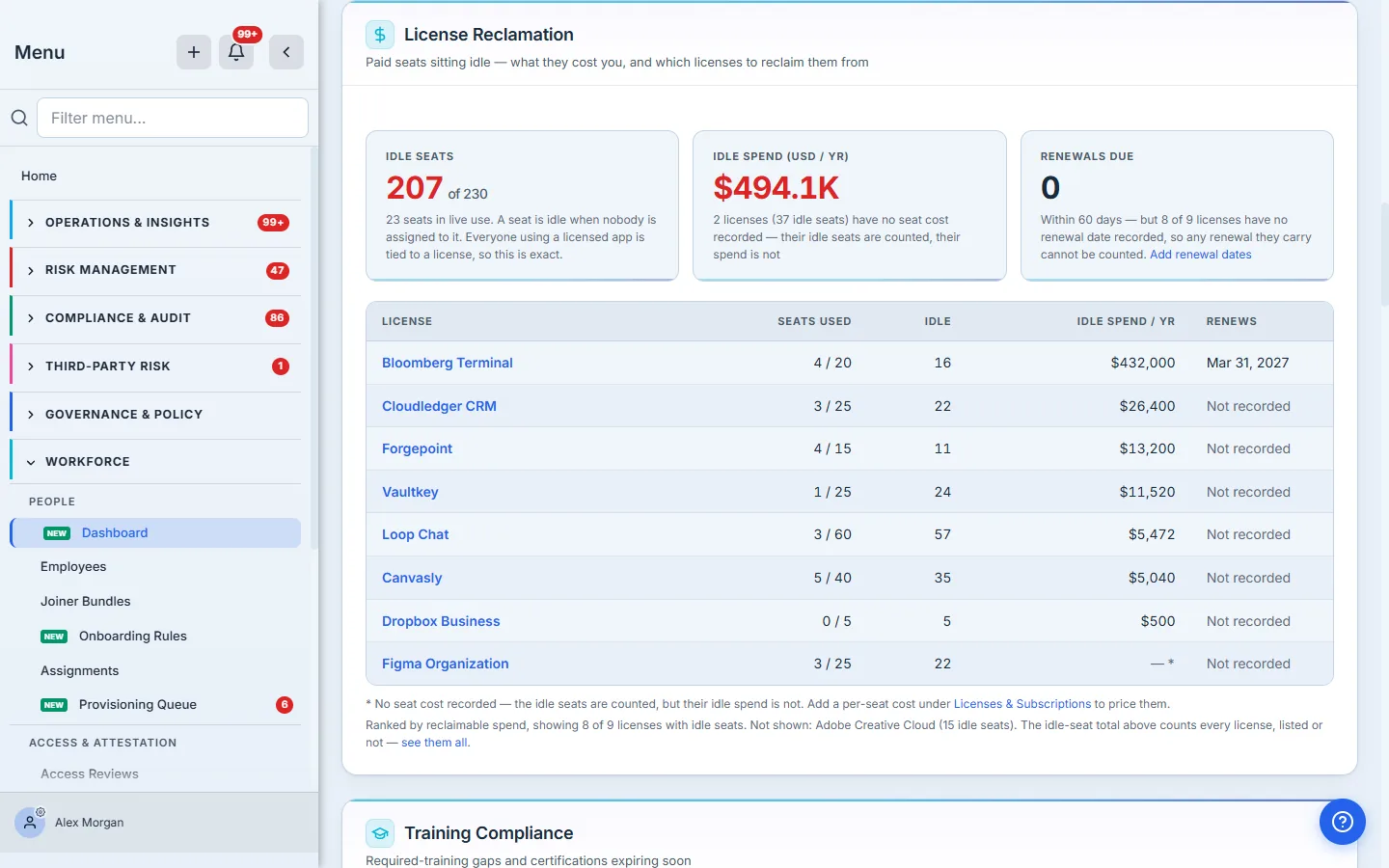1389x868 pixels.
Task: Click the $432,000 idle spend value
Action: coord(1143,363)
